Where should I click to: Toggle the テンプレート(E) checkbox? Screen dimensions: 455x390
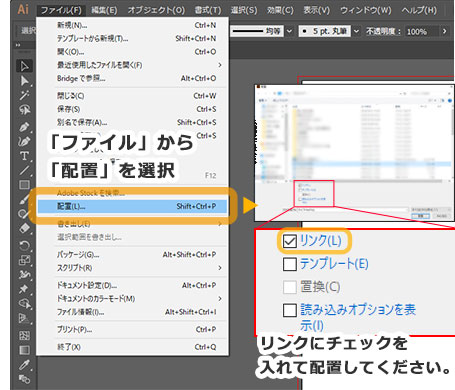click(290, 264)
